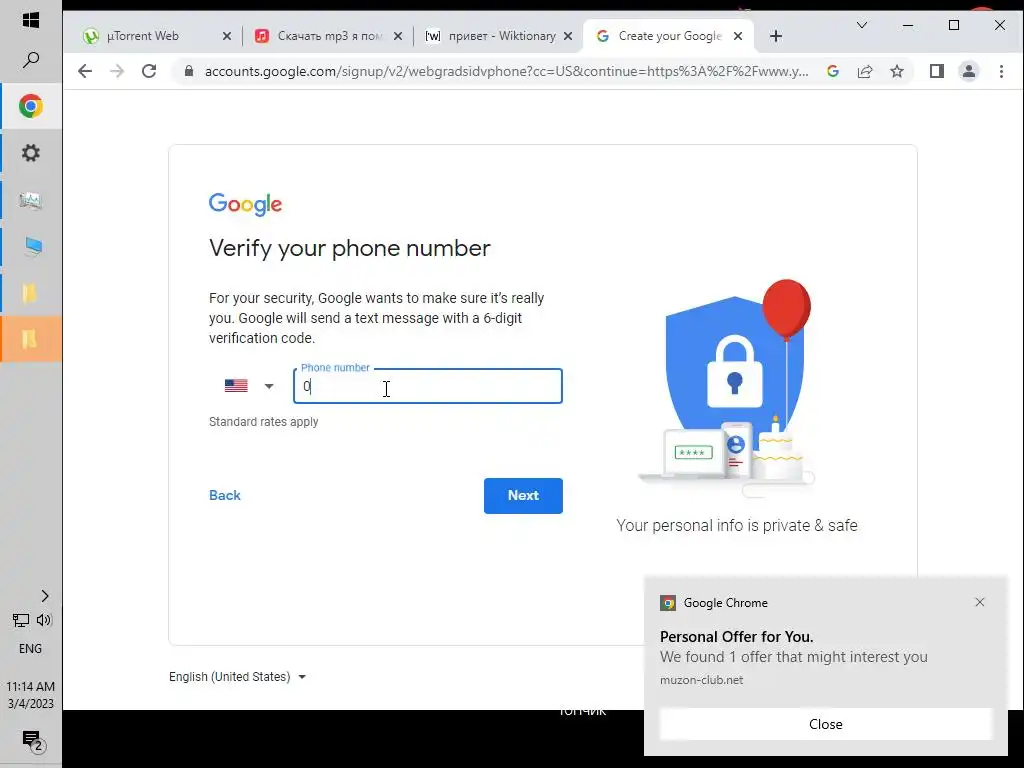Open the share page icon in address bar
The image size is (1024, 768).
865,71
